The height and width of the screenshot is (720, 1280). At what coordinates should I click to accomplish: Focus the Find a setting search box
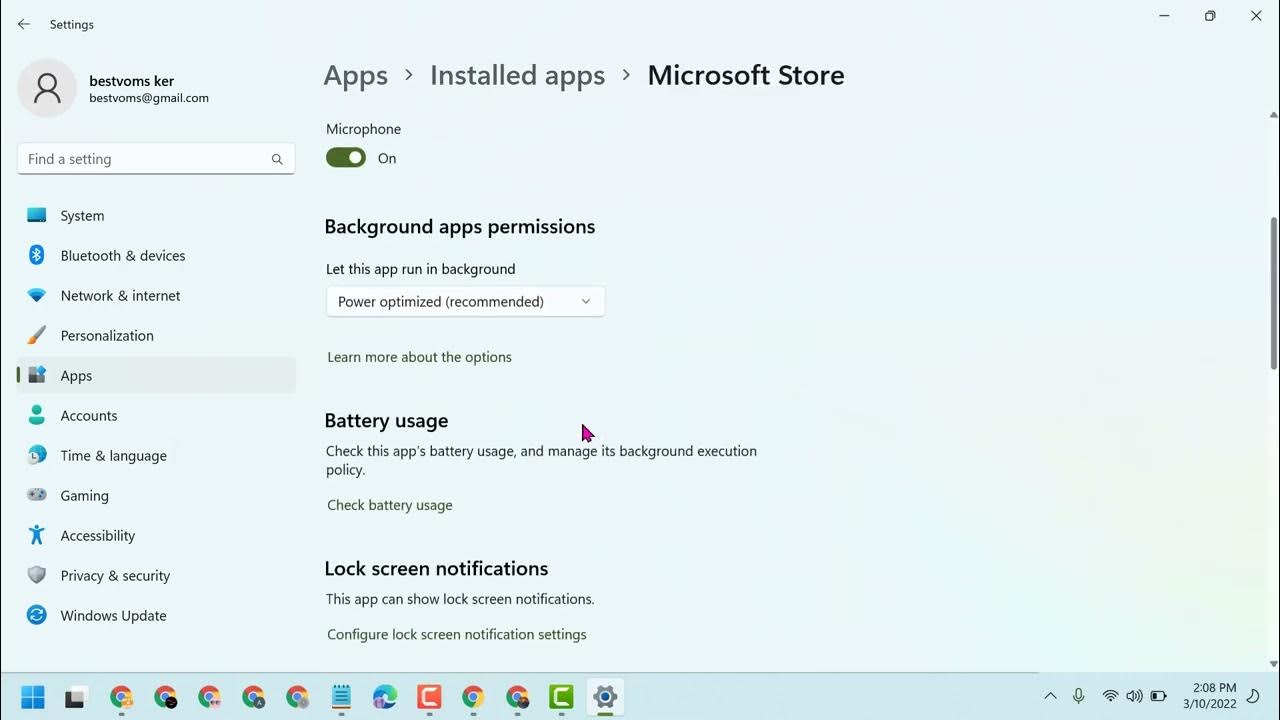coord(156,159)
